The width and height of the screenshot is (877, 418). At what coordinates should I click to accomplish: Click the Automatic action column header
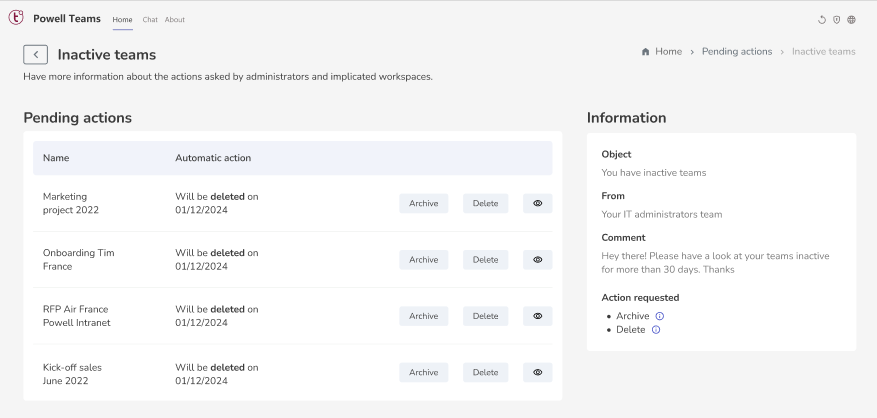coord(213,158)
